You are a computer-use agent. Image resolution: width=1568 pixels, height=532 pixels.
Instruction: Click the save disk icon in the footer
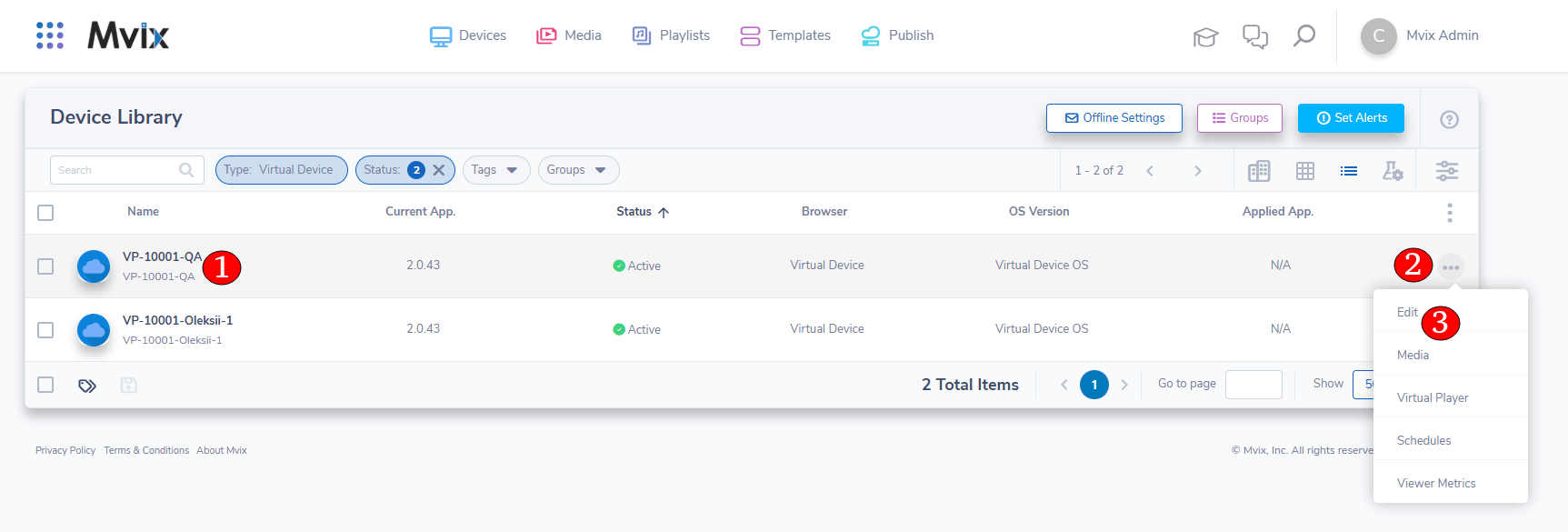129,386
